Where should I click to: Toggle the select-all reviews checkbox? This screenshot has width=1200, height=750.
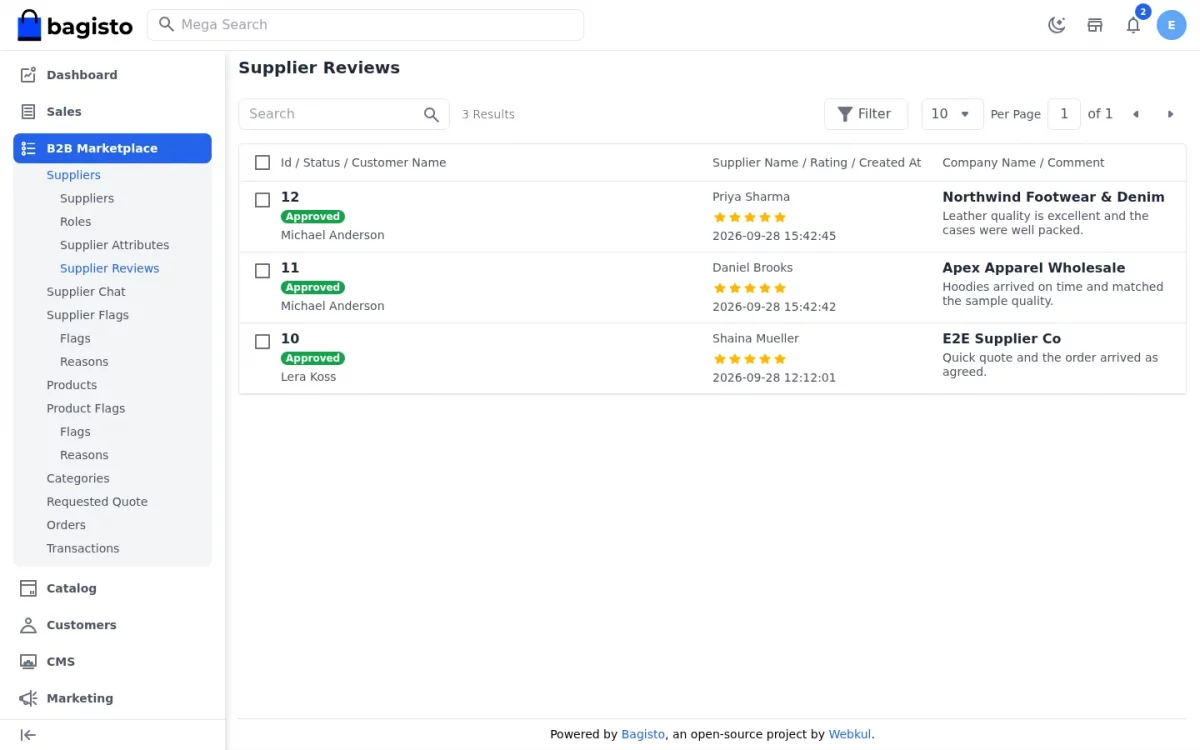(x=262, y=163)
